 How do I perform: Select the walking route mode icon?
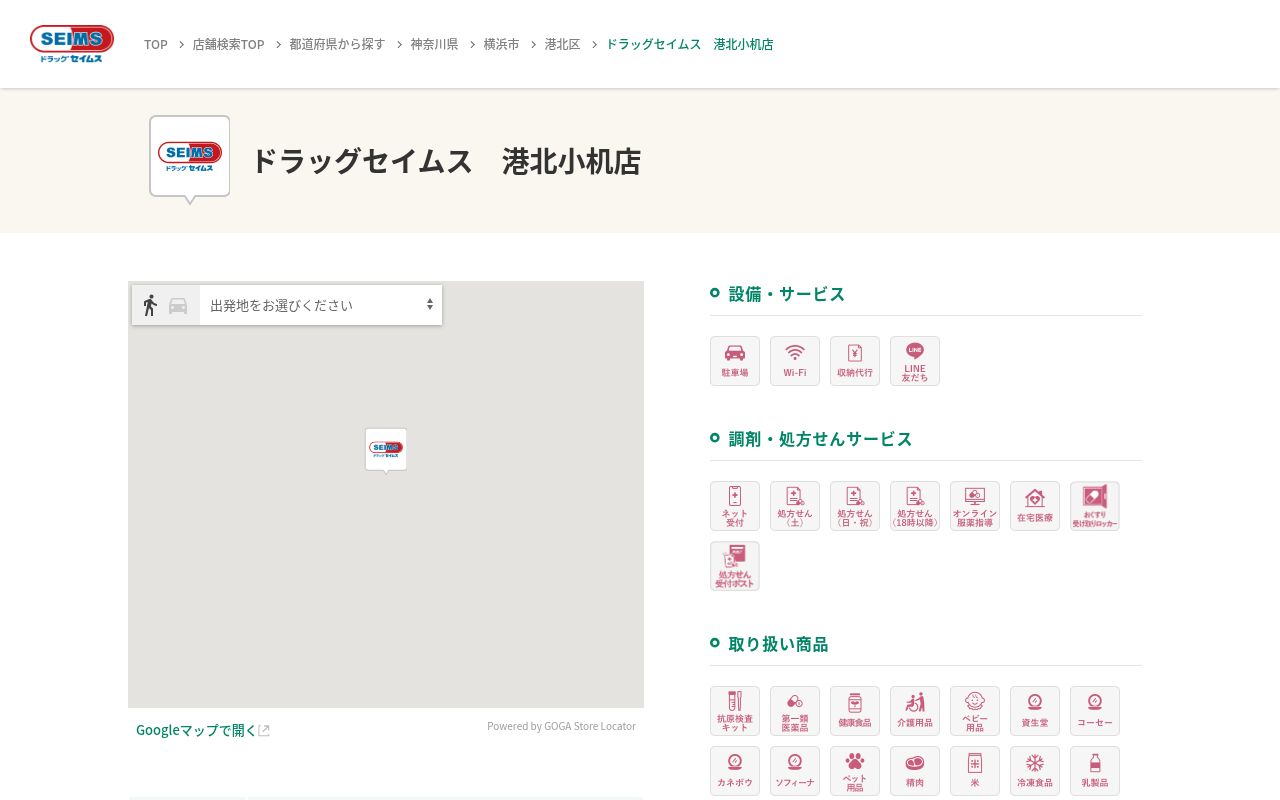pyautogui.click(x=150, y=305)
